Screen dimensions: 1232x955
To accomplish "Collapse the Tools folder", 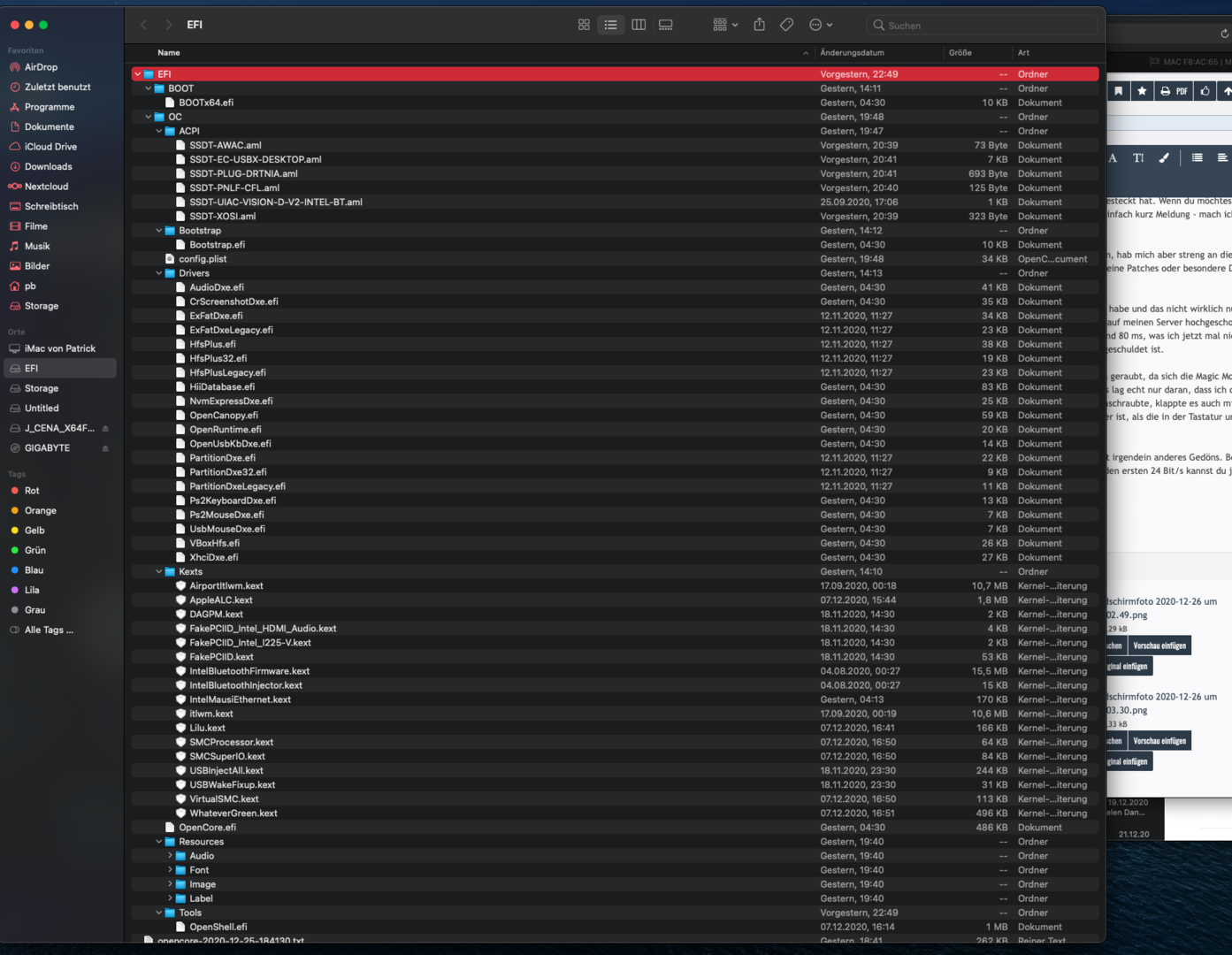I will (159, 913).
